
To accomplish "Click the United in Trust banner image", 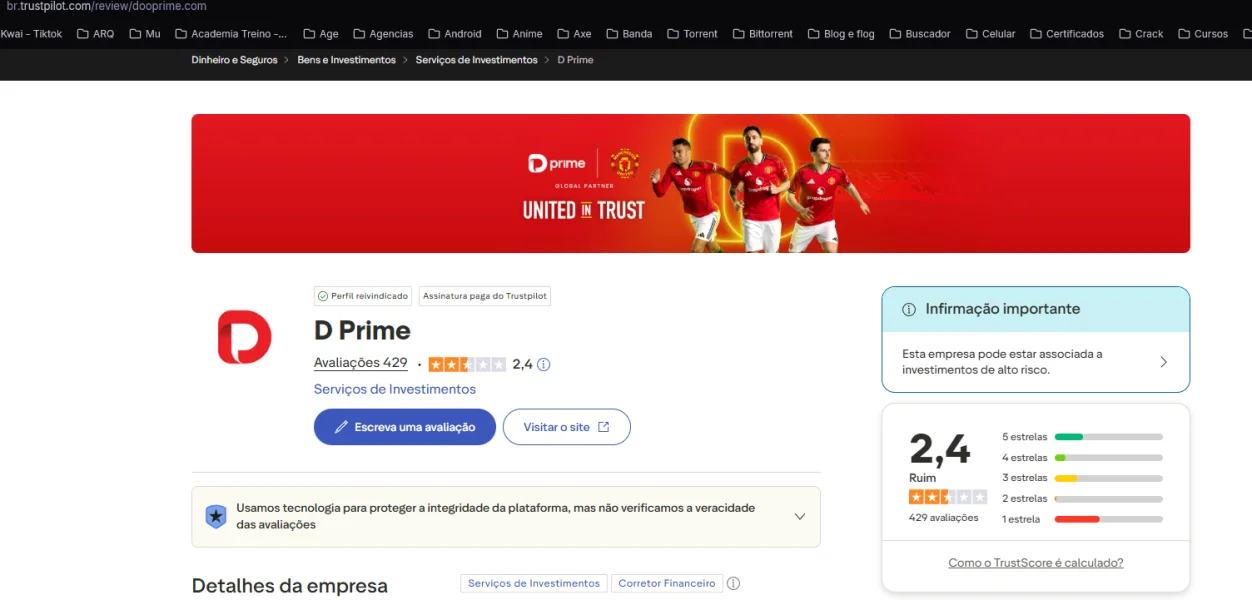I will click(x=691, y=183).
